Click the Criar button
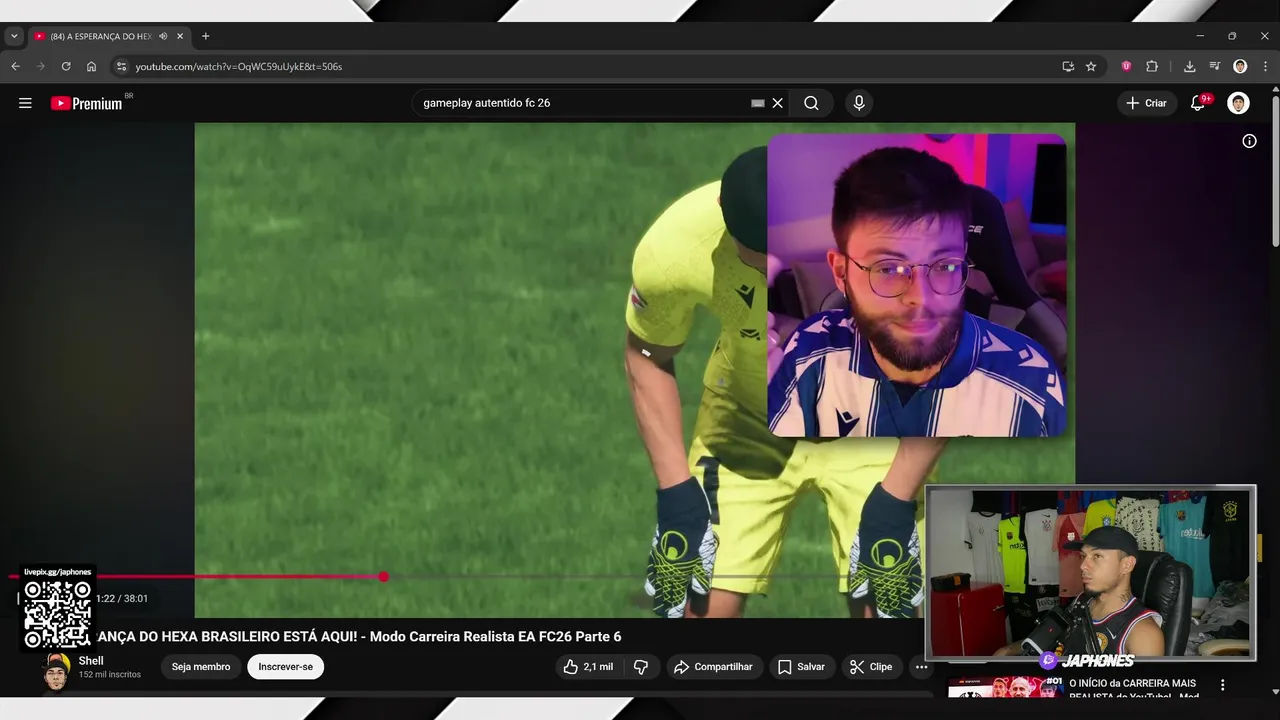Image resolution: width=1280 pixels, height=720 pixels. (x=1146, y=103)
